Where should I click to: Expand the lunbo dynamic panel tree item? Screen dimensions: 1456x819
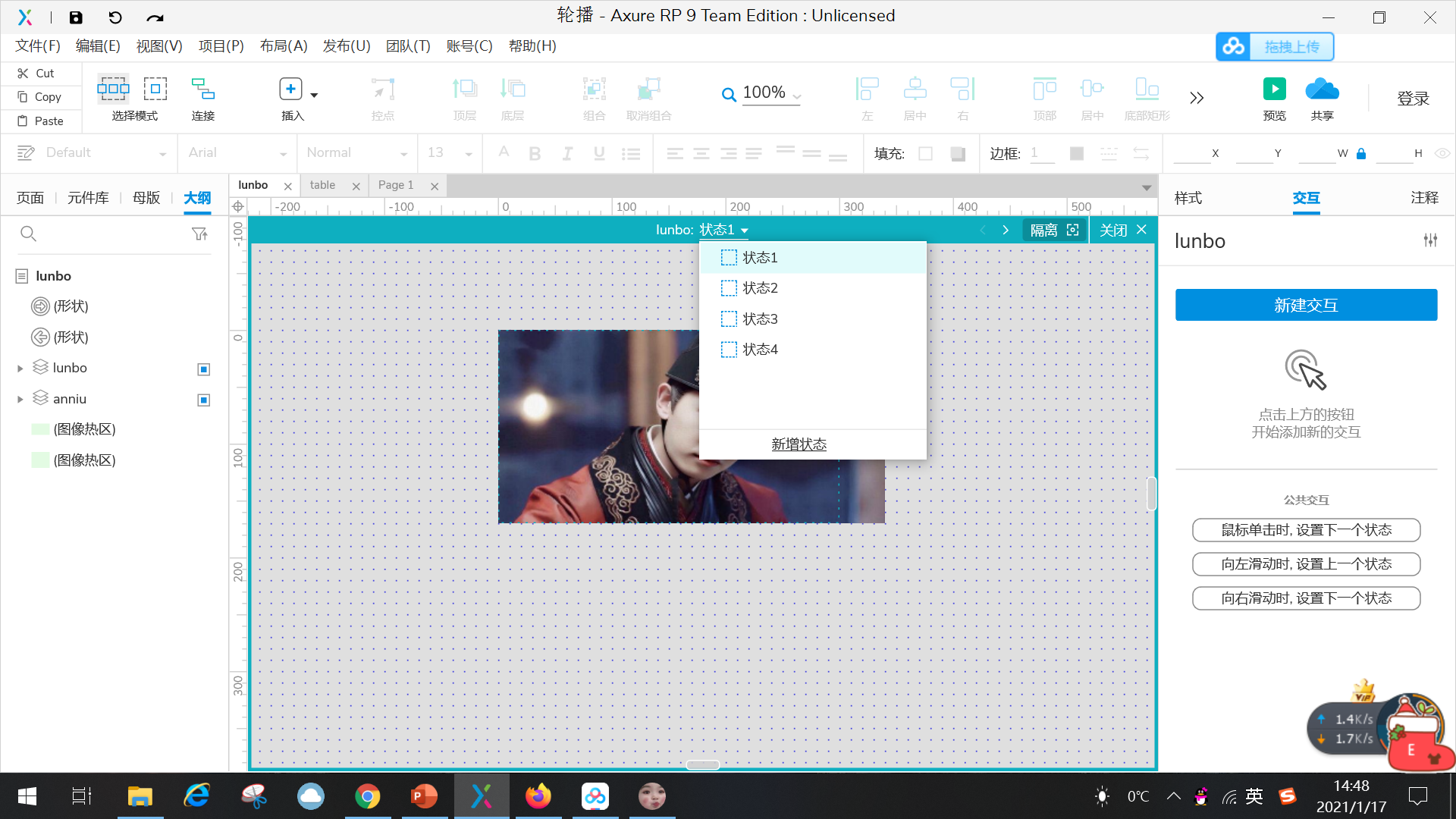point(20,369)
